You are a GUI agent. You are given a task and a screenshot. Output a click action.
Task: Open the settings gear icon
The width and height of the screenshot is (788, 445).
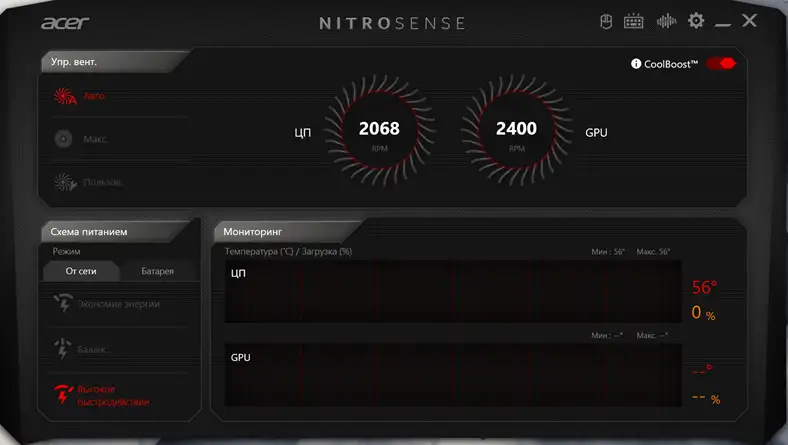coord(696,21)
